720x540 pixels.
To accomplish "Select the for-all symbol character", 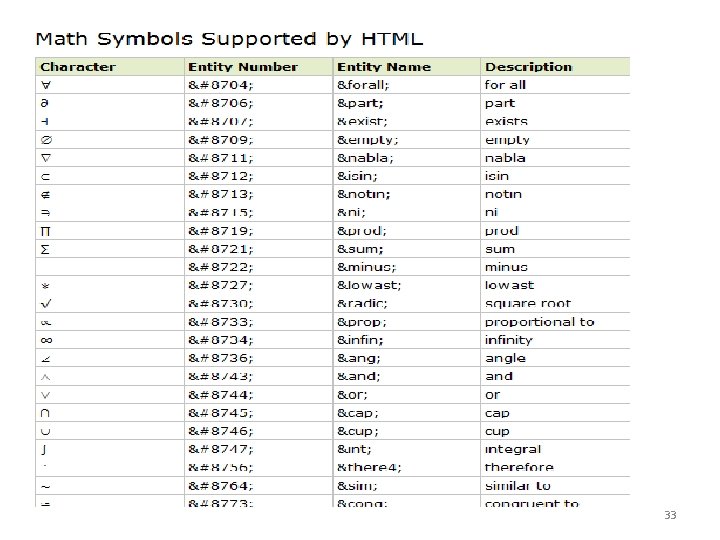I will click(x=46, y=85).
